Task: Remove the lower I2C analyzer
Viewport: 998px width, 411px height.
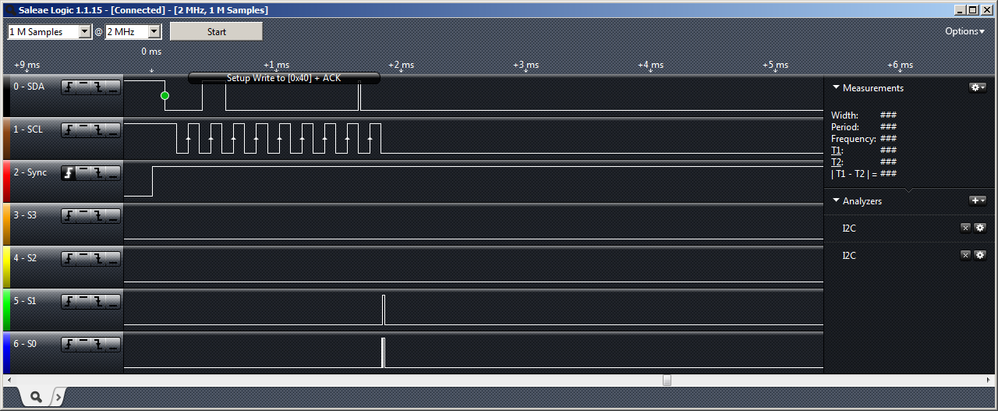Action: [965, 255]
